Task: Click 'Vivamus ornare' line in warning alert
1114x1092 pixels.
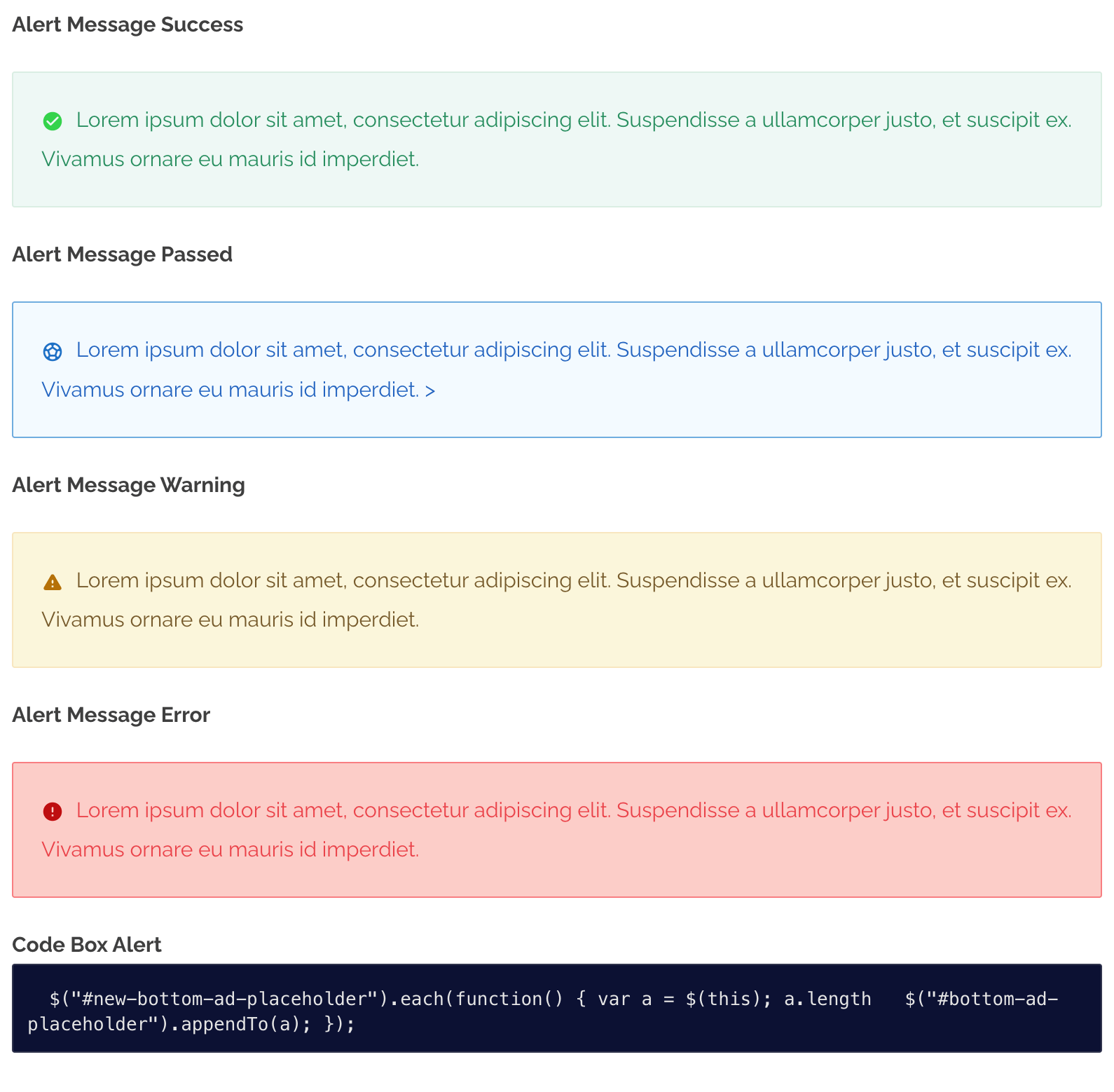Action: [x=231, y=620]
